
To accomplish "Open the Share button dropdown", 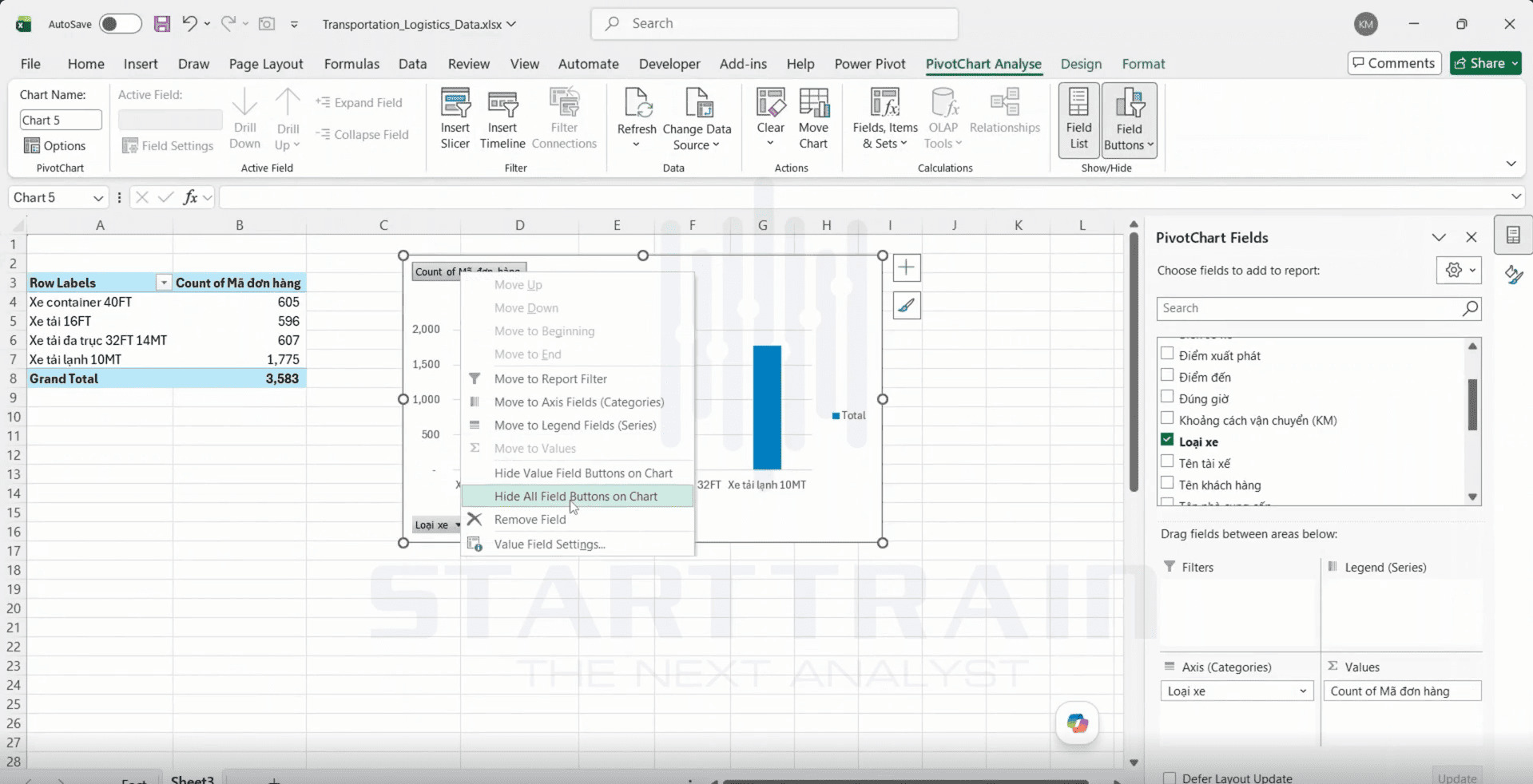I will coord(1515,63).
